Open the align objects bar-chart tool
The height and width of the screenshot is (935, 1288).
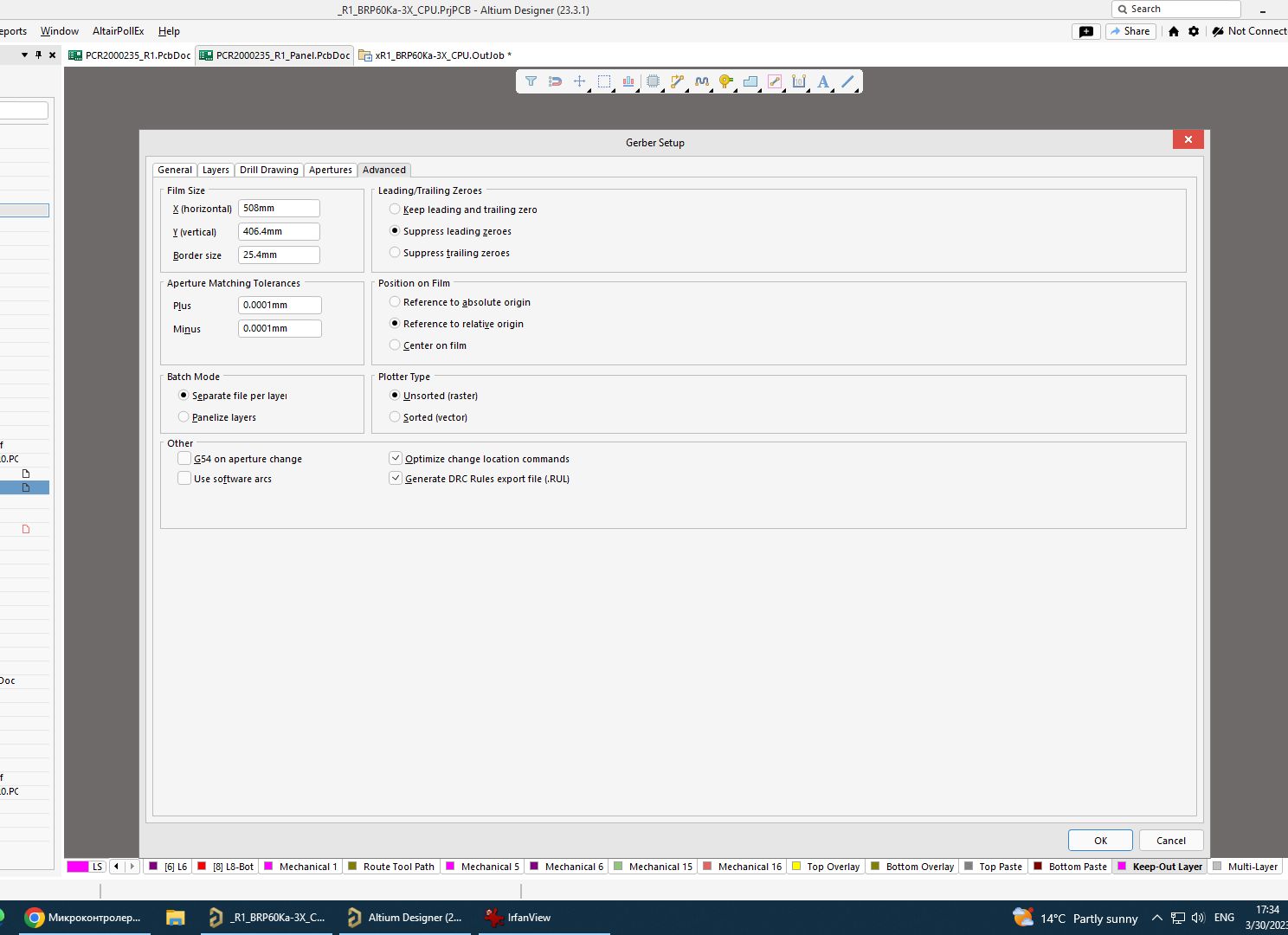pyautogui.click(x=628, y=81)
